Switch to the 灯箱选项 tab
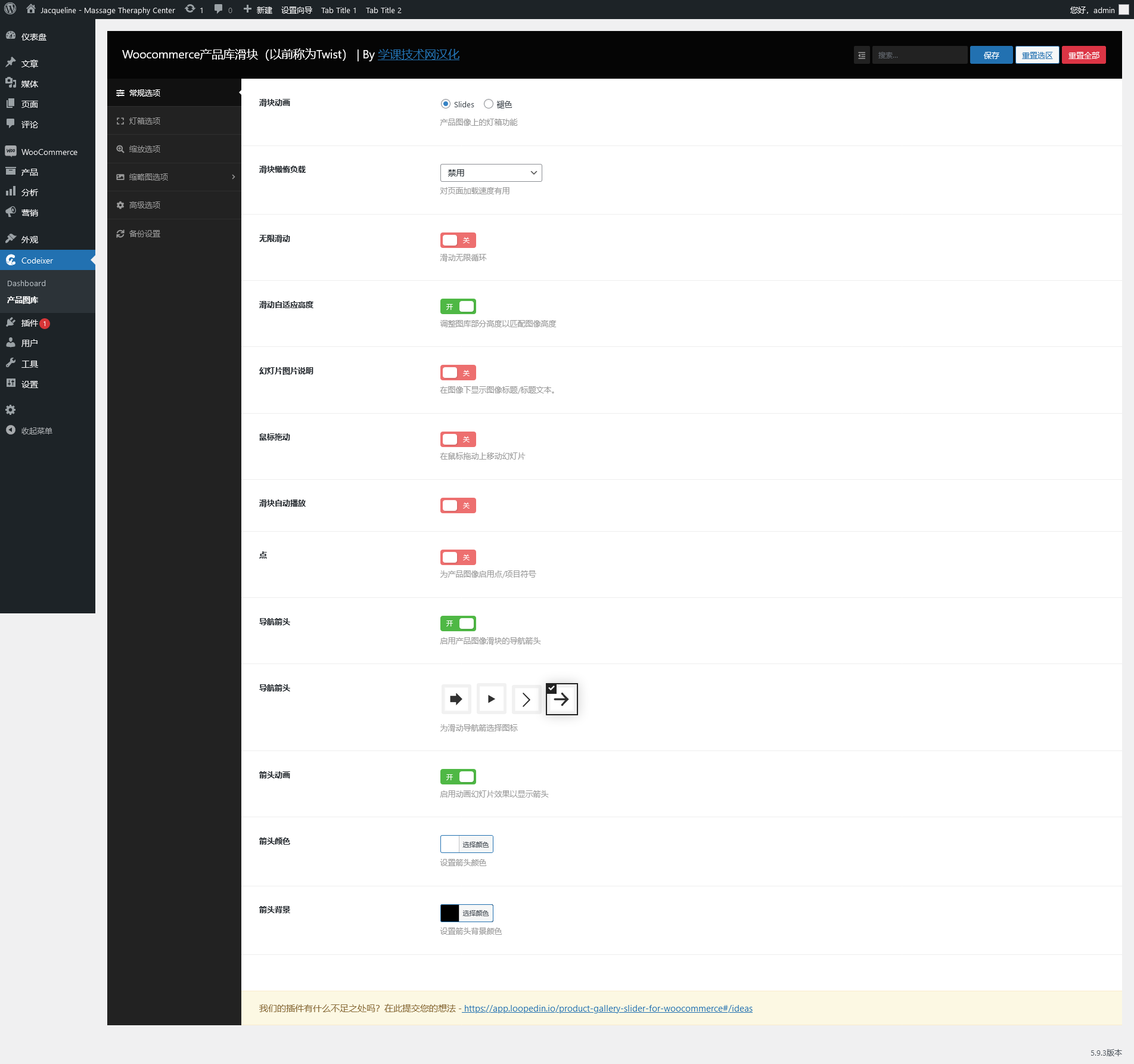Image resolution: width=1134 pixels, height=1064 pixels. coord(145,121)
